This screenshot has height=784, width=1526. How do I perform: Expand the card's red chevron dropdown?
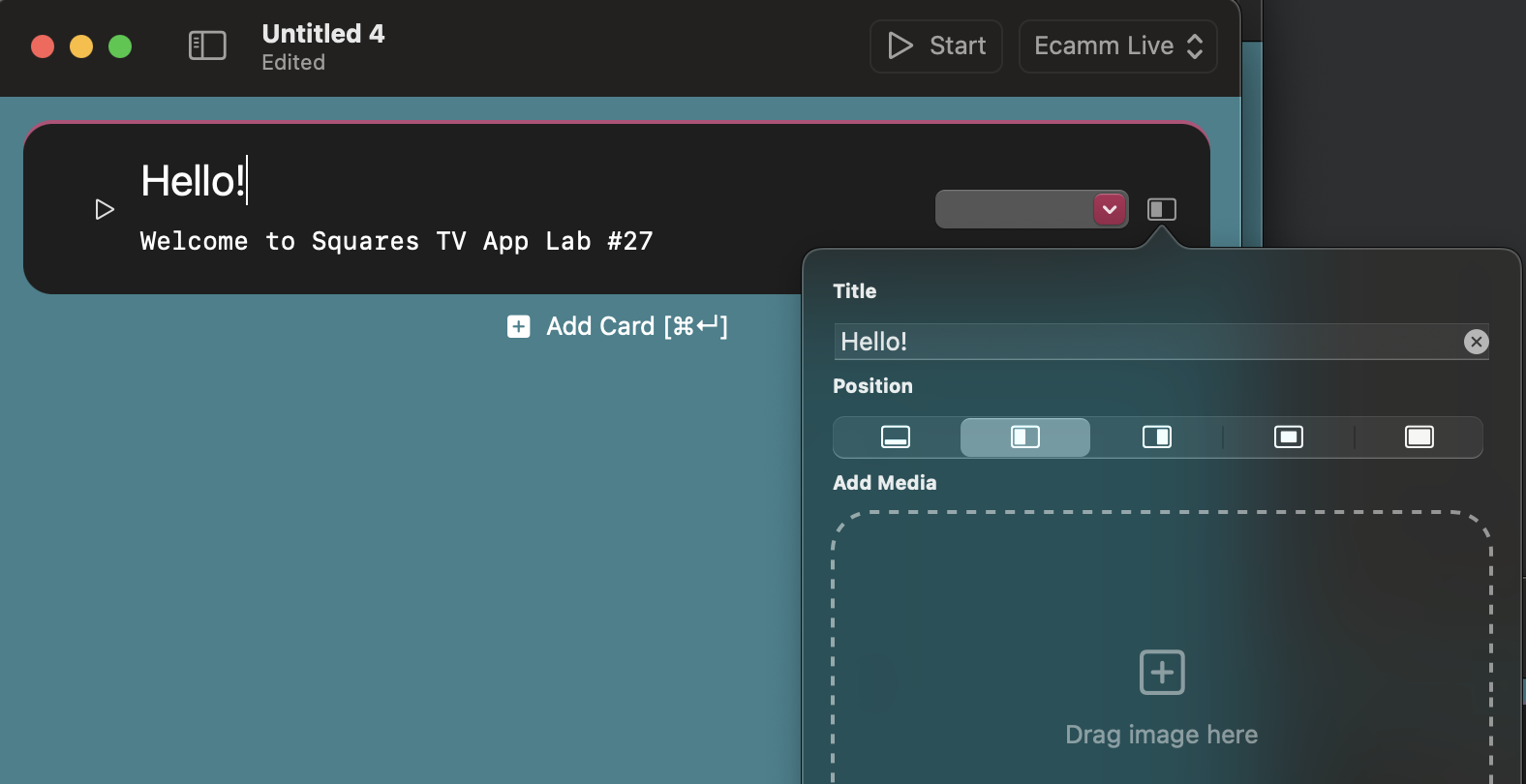point(1110,209)
